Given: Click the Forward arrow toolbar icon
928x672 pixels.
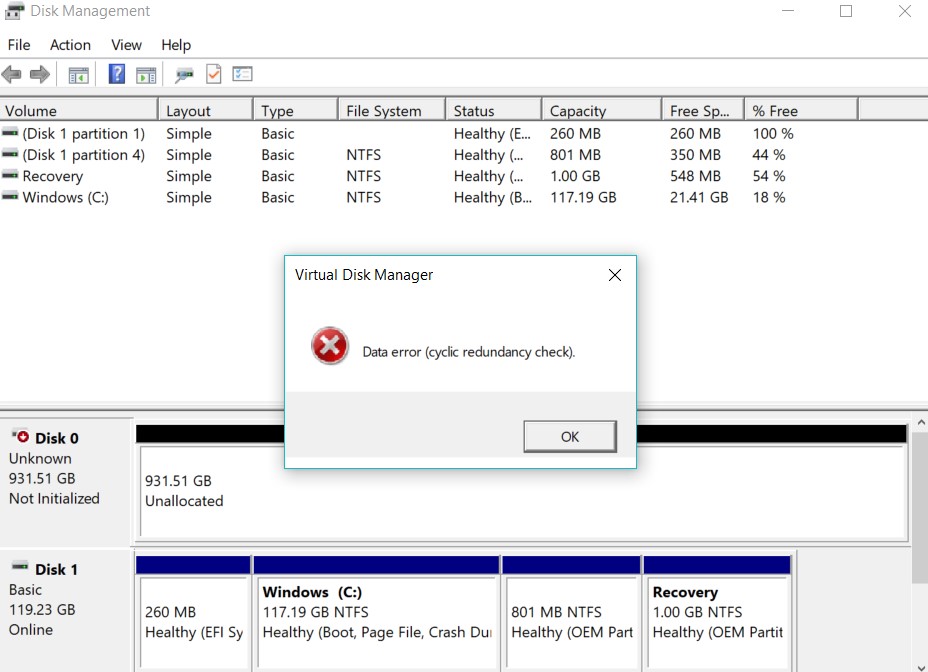Looking at the screenshot, I should click(40, 75).
